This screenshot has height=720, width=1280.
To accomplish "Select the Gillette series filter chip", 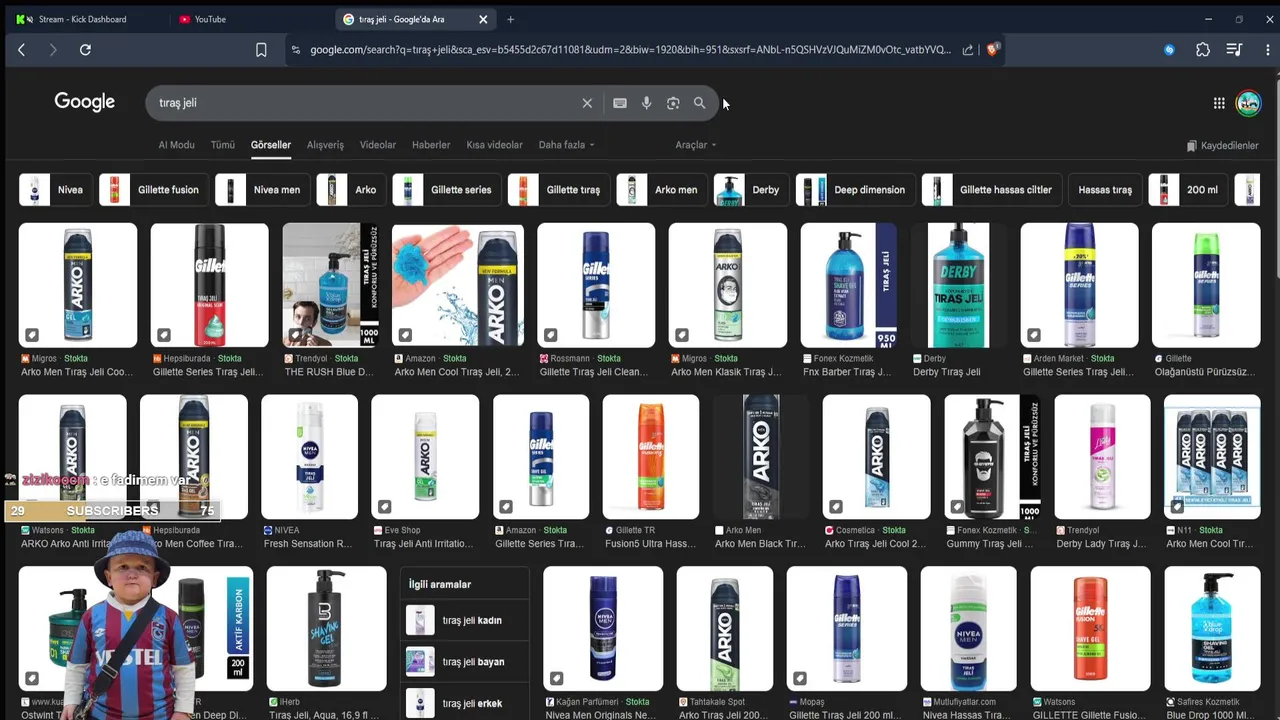I will coord(446,190).
